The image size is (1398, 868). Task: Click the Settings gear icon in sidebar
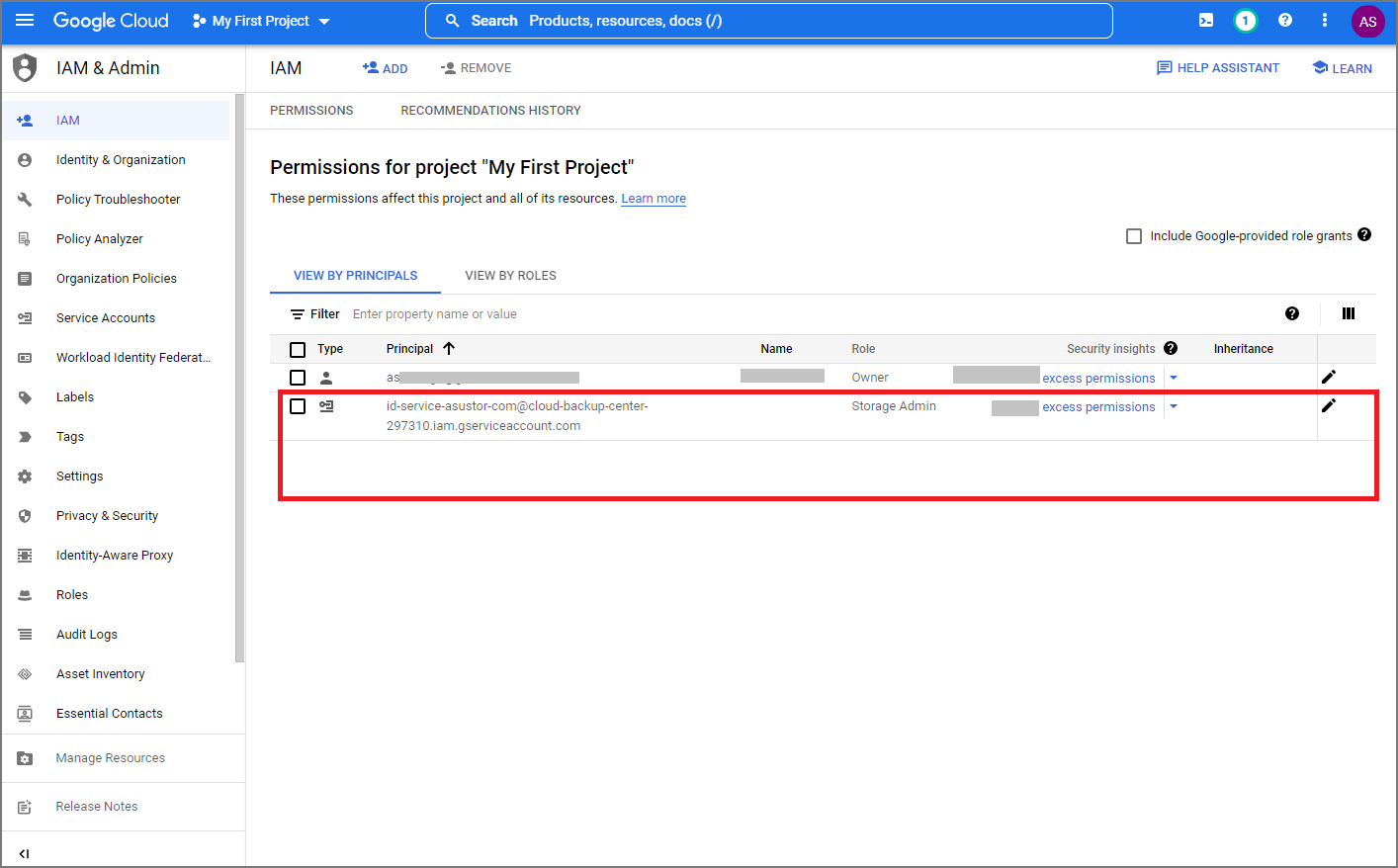(x=25, y=476)
